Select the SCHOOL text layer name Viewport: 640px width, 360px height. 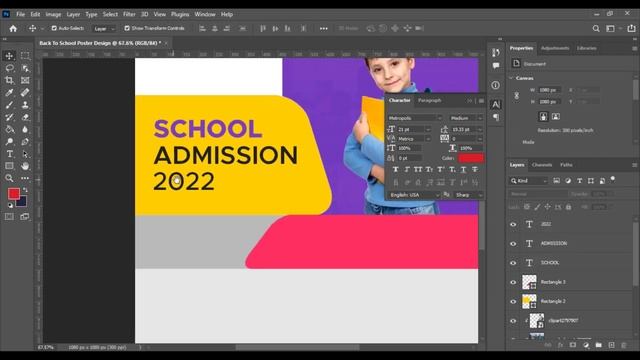(x=550, y=263)
